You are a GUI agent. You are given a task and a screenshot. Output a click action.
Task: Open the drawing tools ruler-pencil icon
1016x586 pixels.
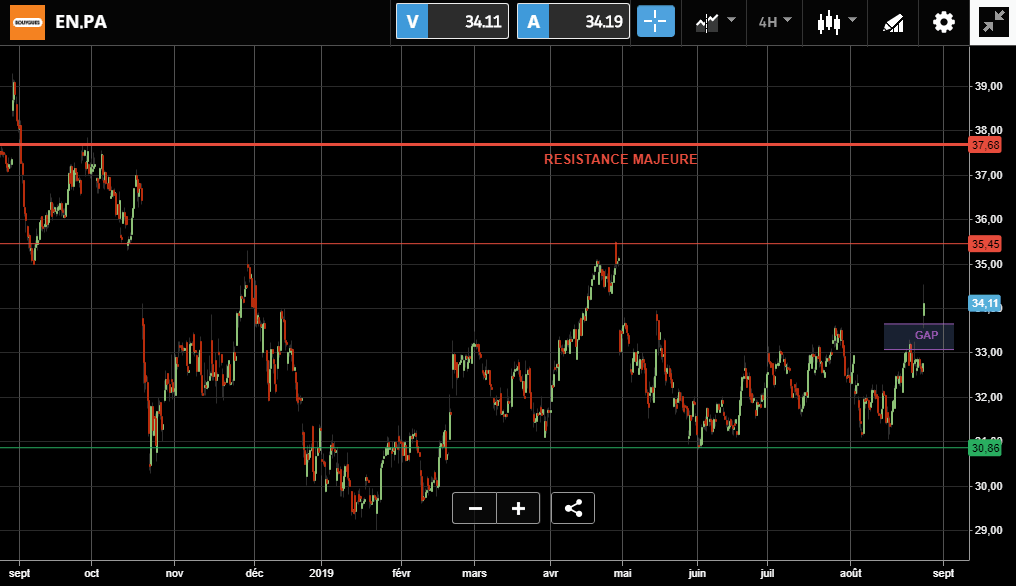coord(894,23)
